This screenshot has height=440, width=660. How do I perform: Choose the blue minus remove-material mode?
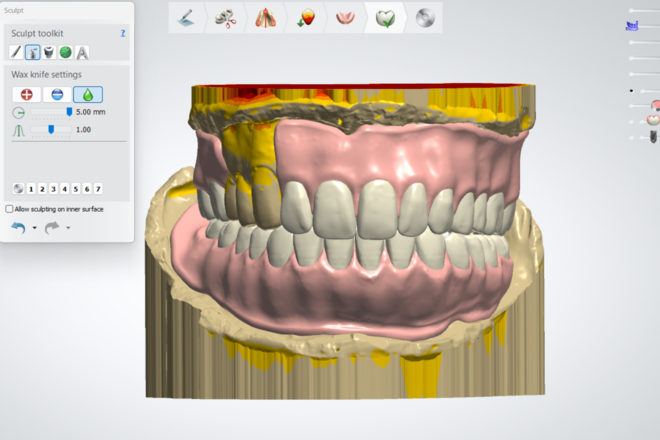[57, 94]
